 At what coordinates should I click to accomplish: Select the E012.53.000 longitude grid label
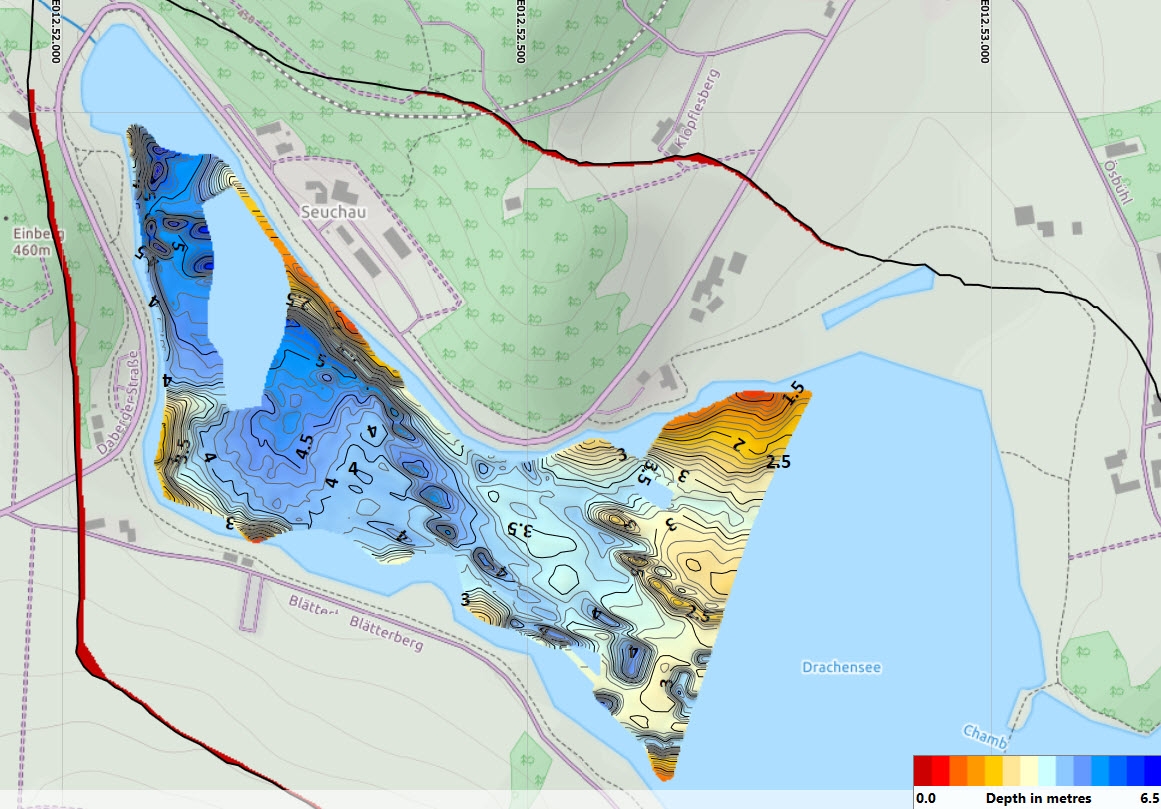(984, 32)
